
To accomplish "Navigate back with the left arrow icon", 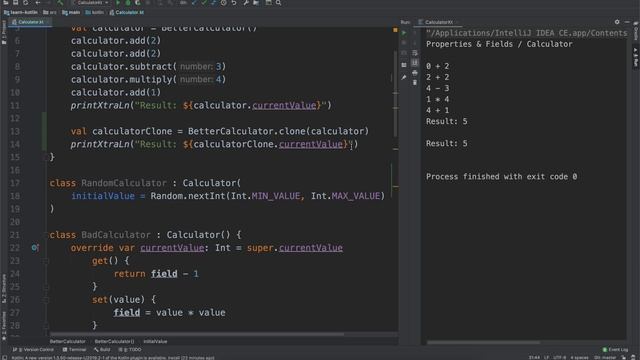I will [x=38, y=3].
